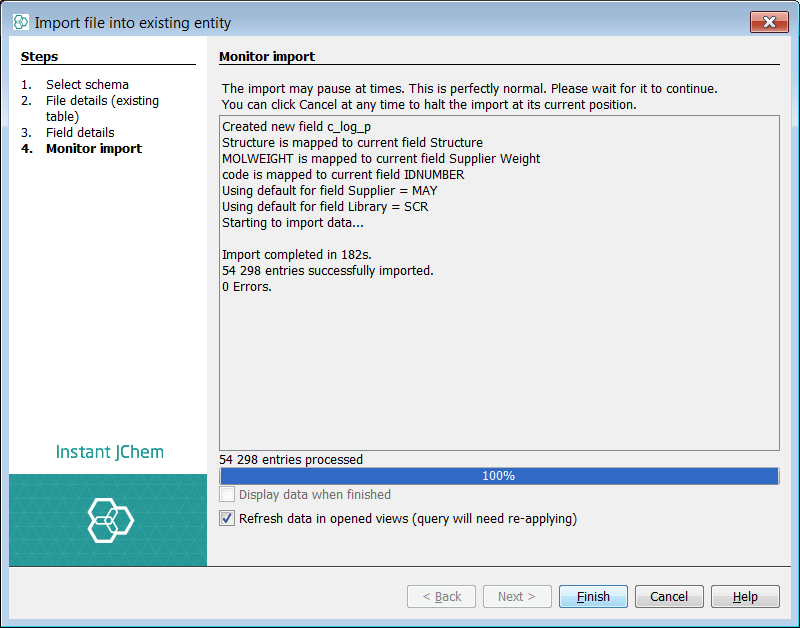800x628 pixels.
Task: Close the import dialog window
Action: (x=768, y=22)
